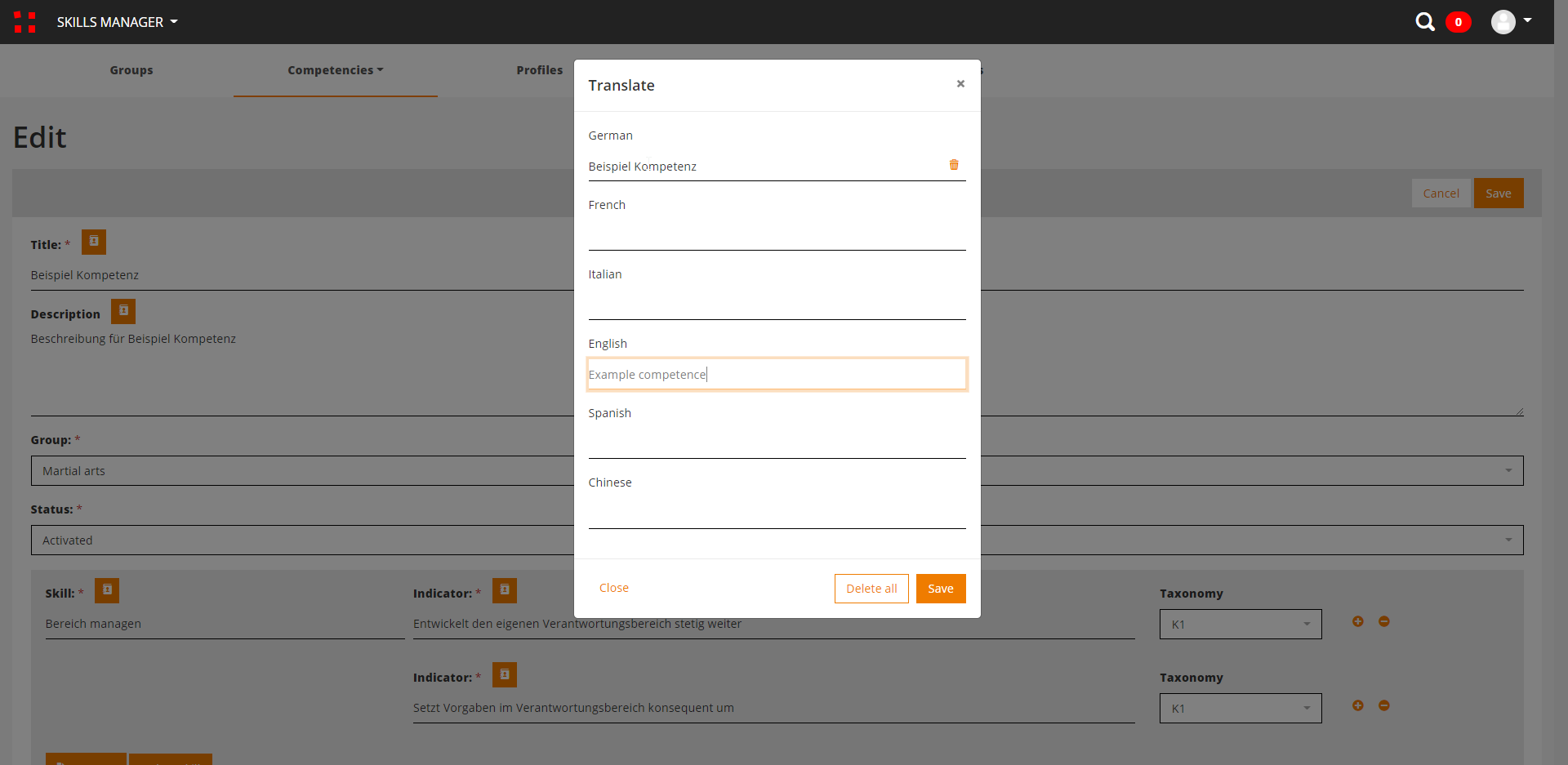1568x765 pixels.
Task: Open the Competencies tab menu
Action: coord(335,70)
